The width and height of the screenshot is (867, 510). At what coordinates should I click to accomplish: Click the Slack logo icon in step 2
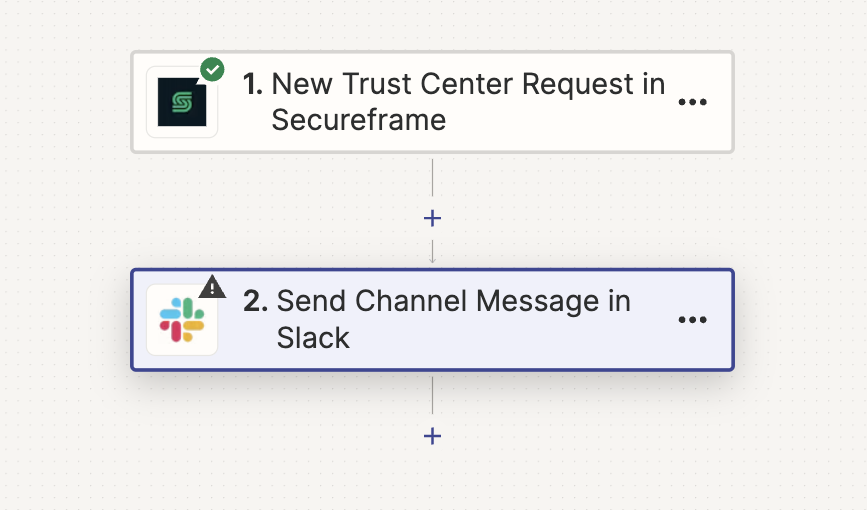pyautogui.click(x=182, y=320)
